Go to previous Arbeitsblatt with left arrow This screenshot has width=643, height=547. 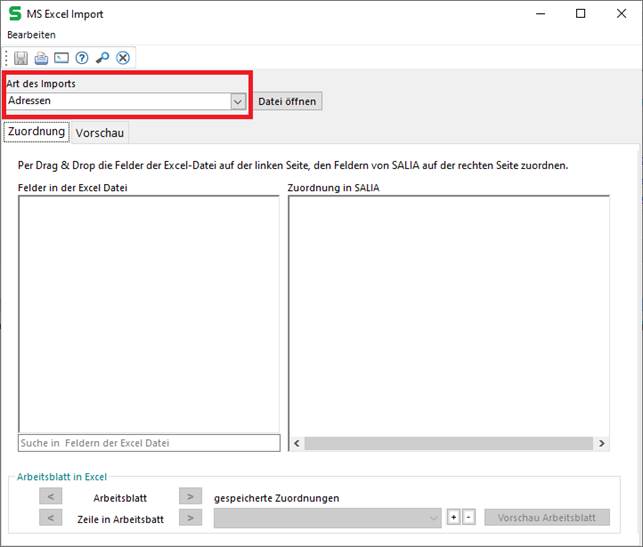51,496
